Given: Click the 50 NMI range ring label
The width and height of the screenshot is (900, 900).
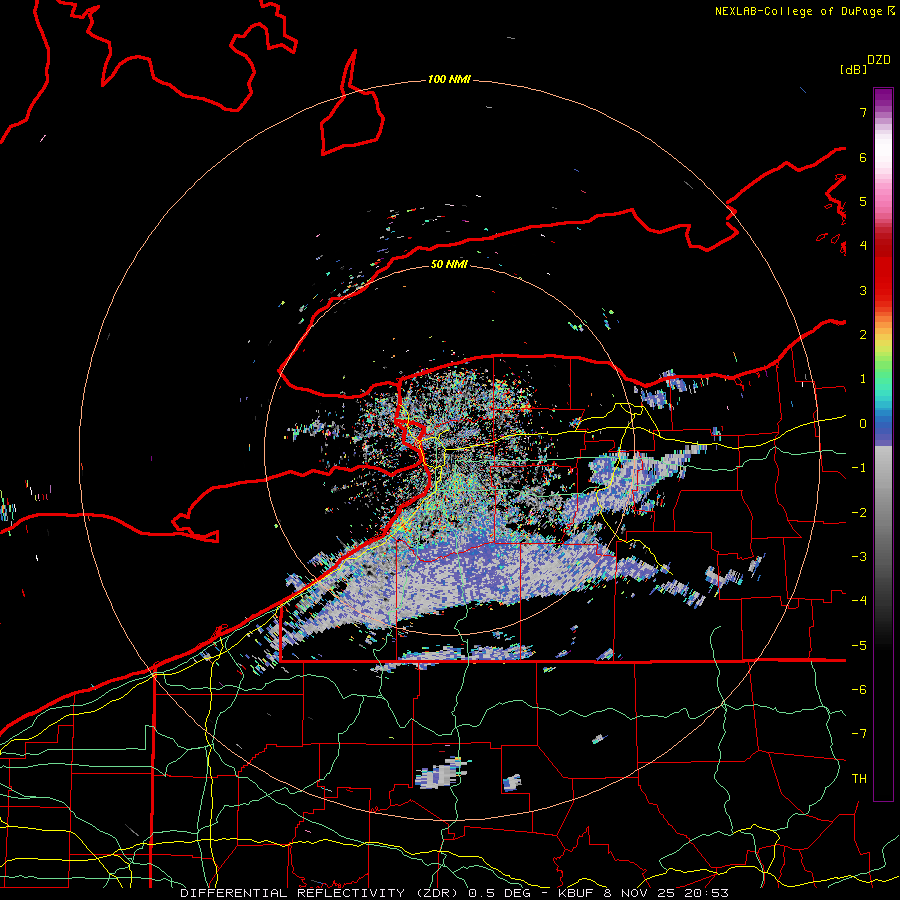Looking at the screenshot, I should point(449,264).
